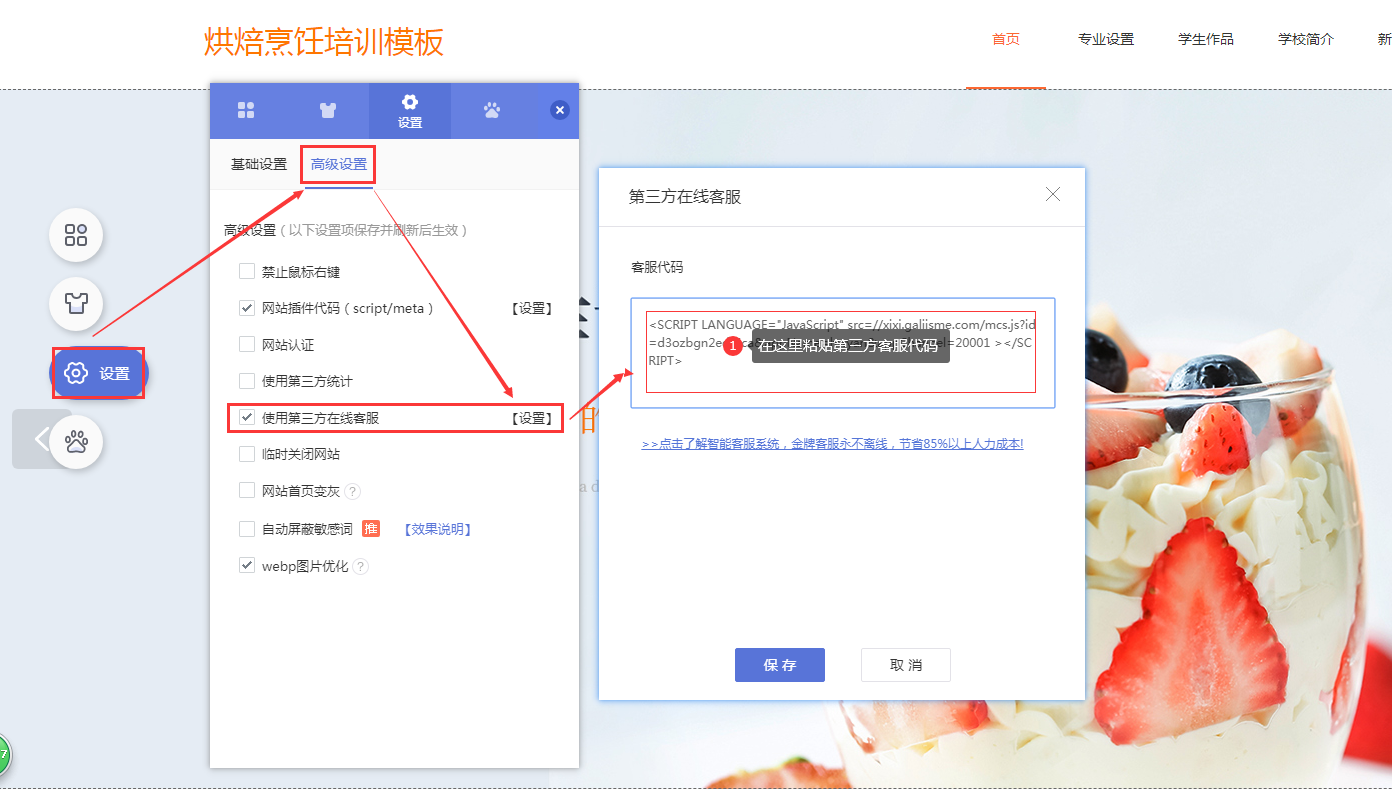
Task: Close the settings panel with round X
Action: 560,110
